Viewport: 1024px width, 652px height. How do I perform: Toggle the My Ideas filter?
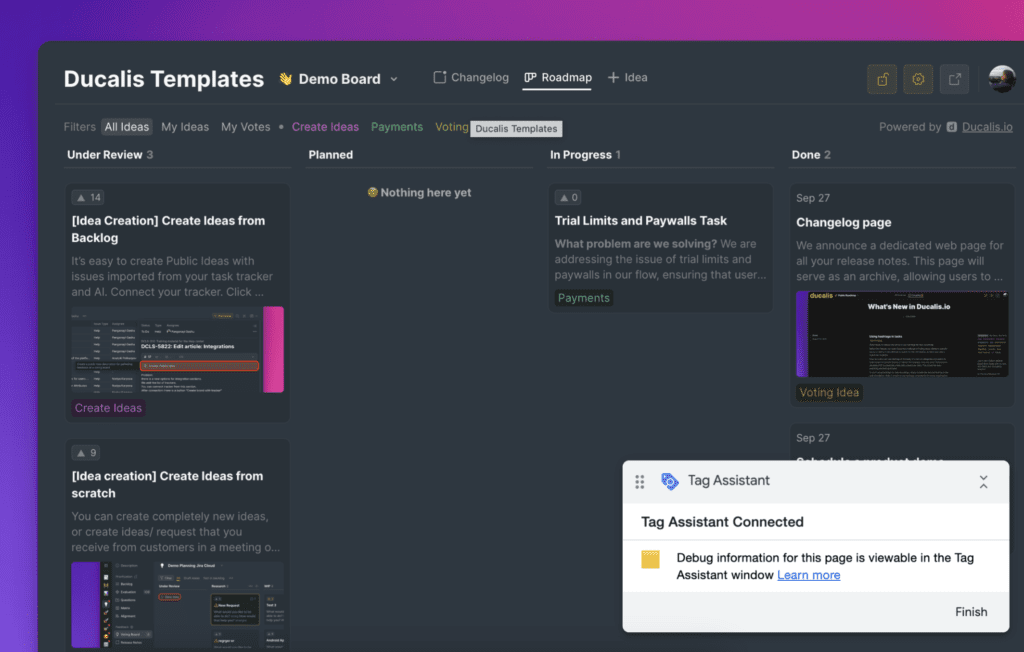click(185, 127)
